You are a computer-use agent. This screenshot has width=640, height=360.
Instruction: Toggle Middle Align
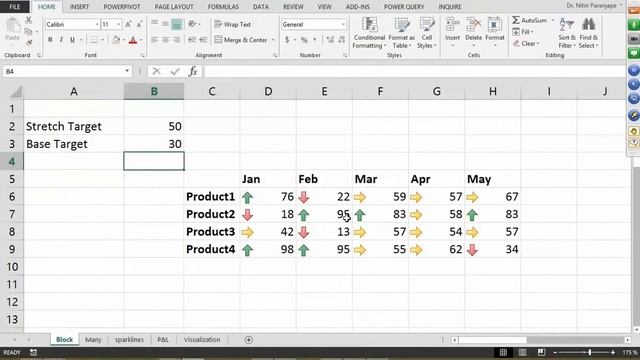165,24
